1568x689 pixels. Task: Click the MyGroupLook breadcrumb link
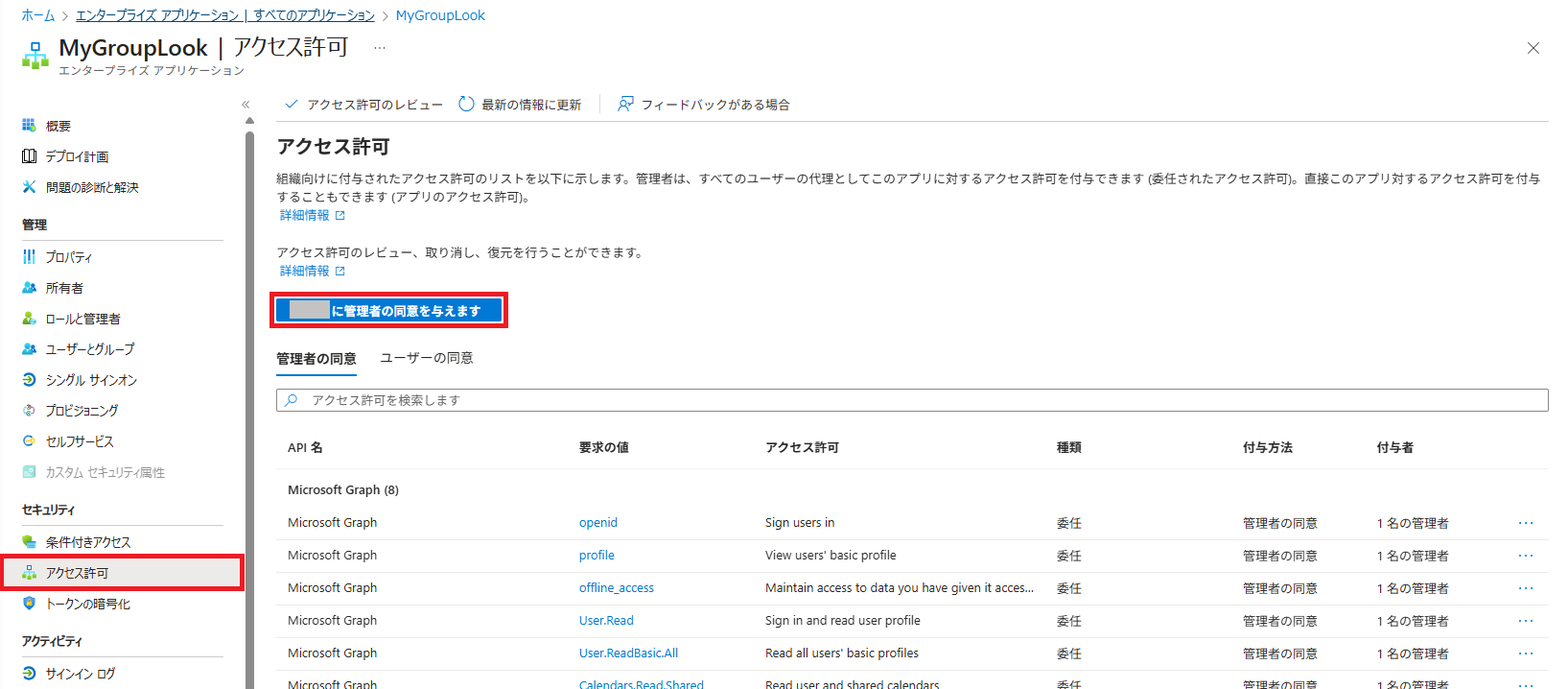click(440, 15)
